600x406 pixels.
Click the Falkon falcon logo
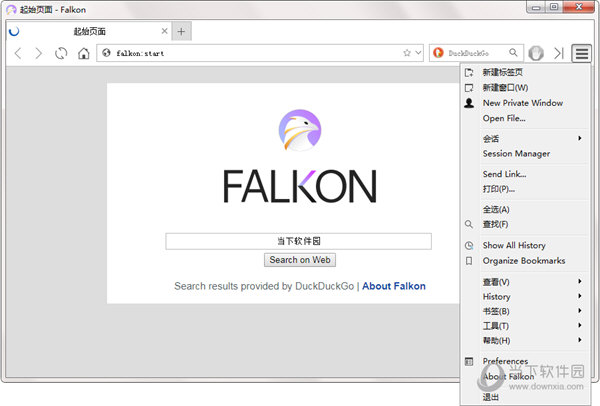(x=300, y=130)
